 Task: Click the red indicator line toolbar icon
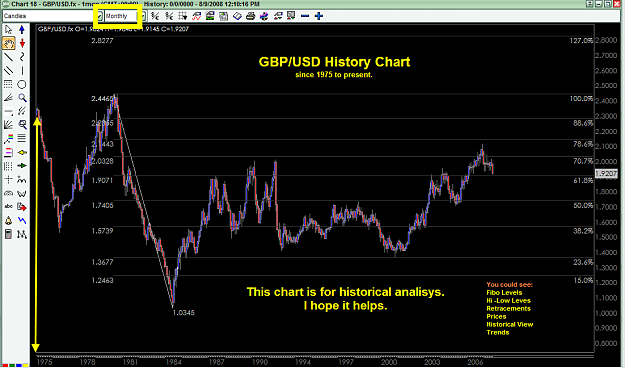(x=197, y=16)
